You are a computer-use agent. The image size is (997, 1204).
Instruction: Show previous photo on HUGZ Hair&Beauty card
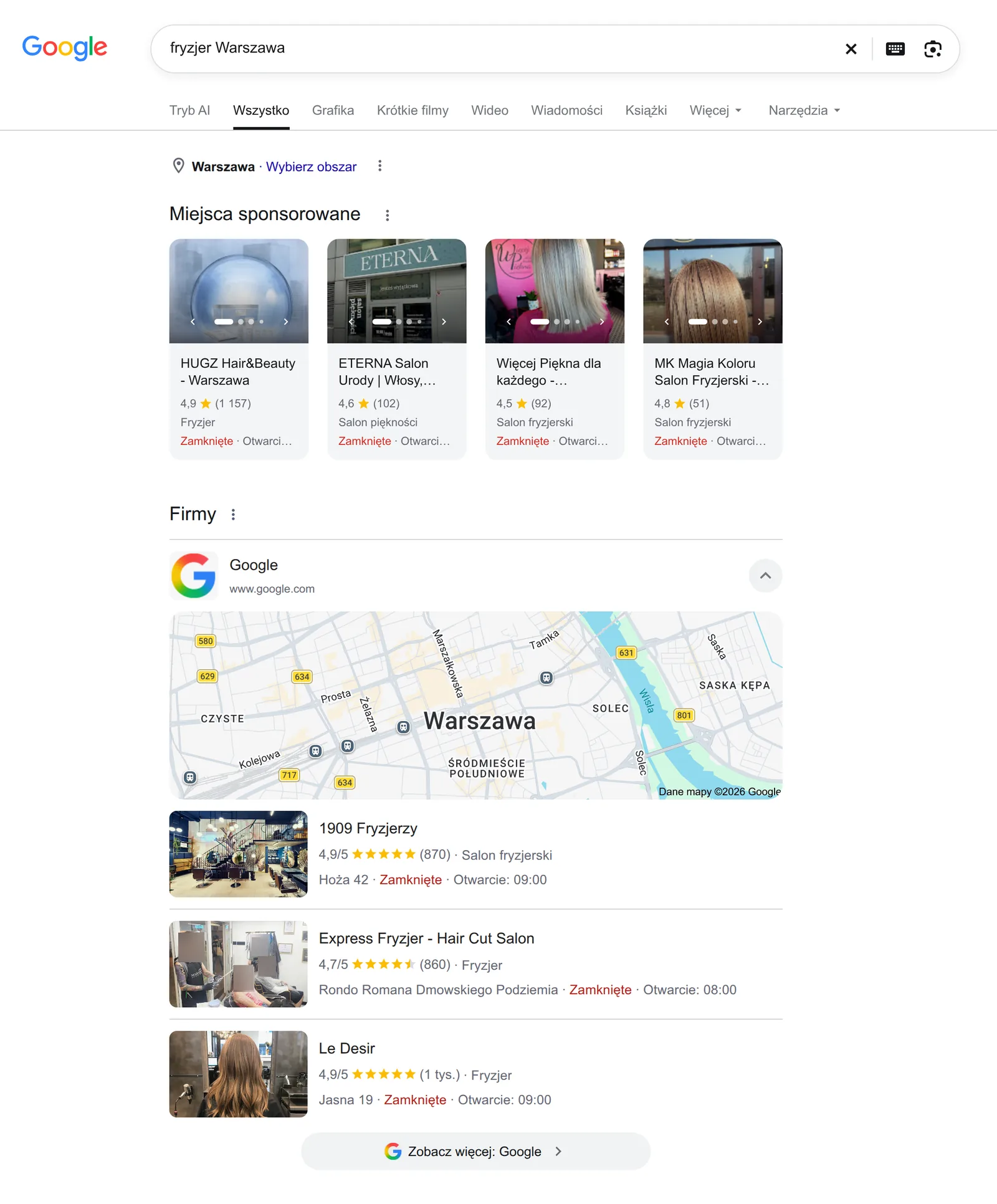[193, 322]
